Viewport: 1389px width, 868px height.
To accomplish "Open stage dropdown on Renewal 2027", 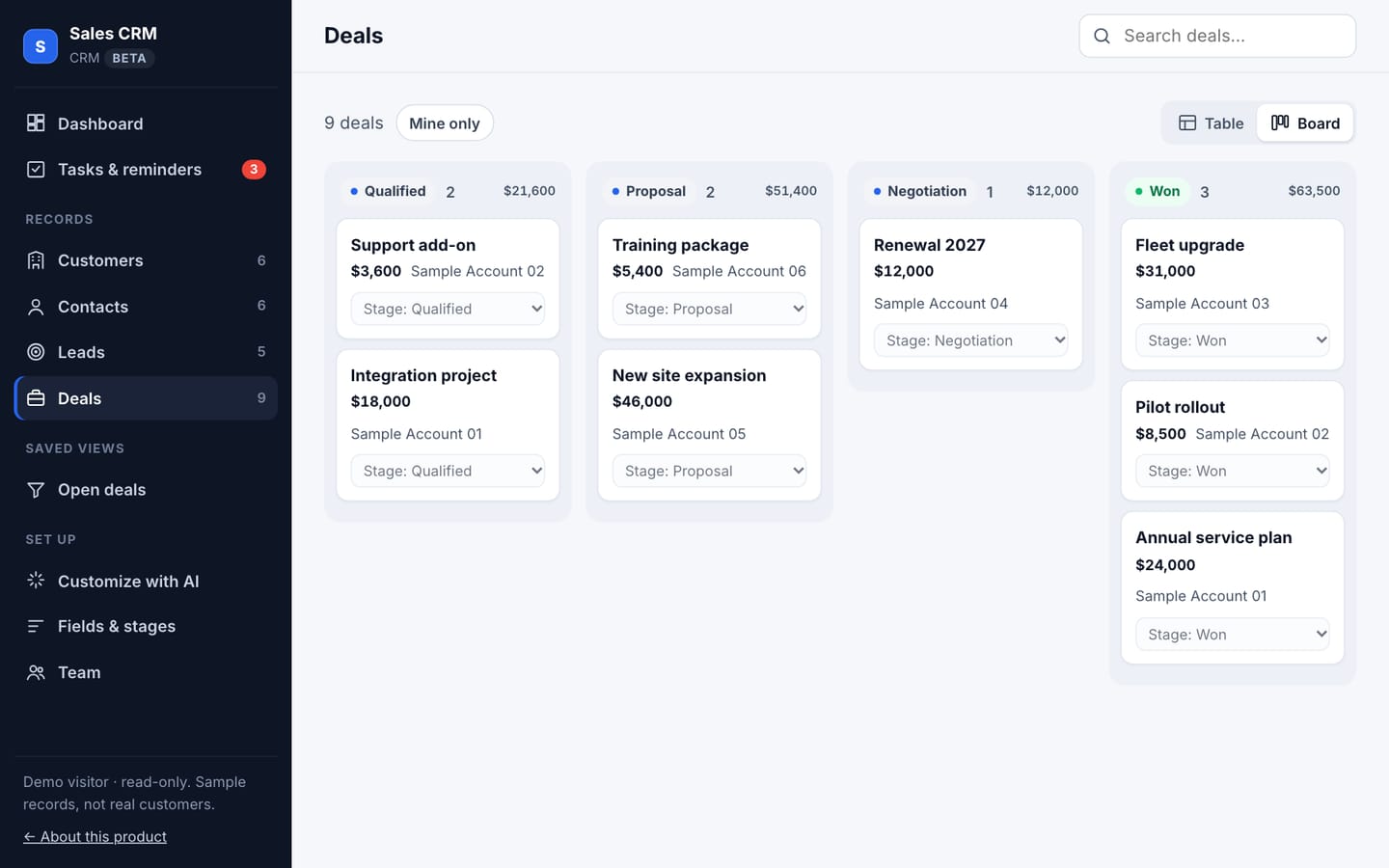I will coord(970,340).
